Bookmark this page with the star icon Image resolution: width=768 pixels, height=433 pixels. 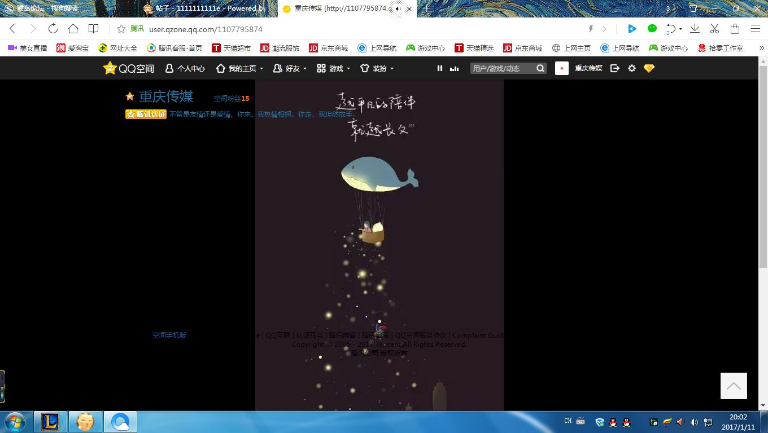point(121,29)
